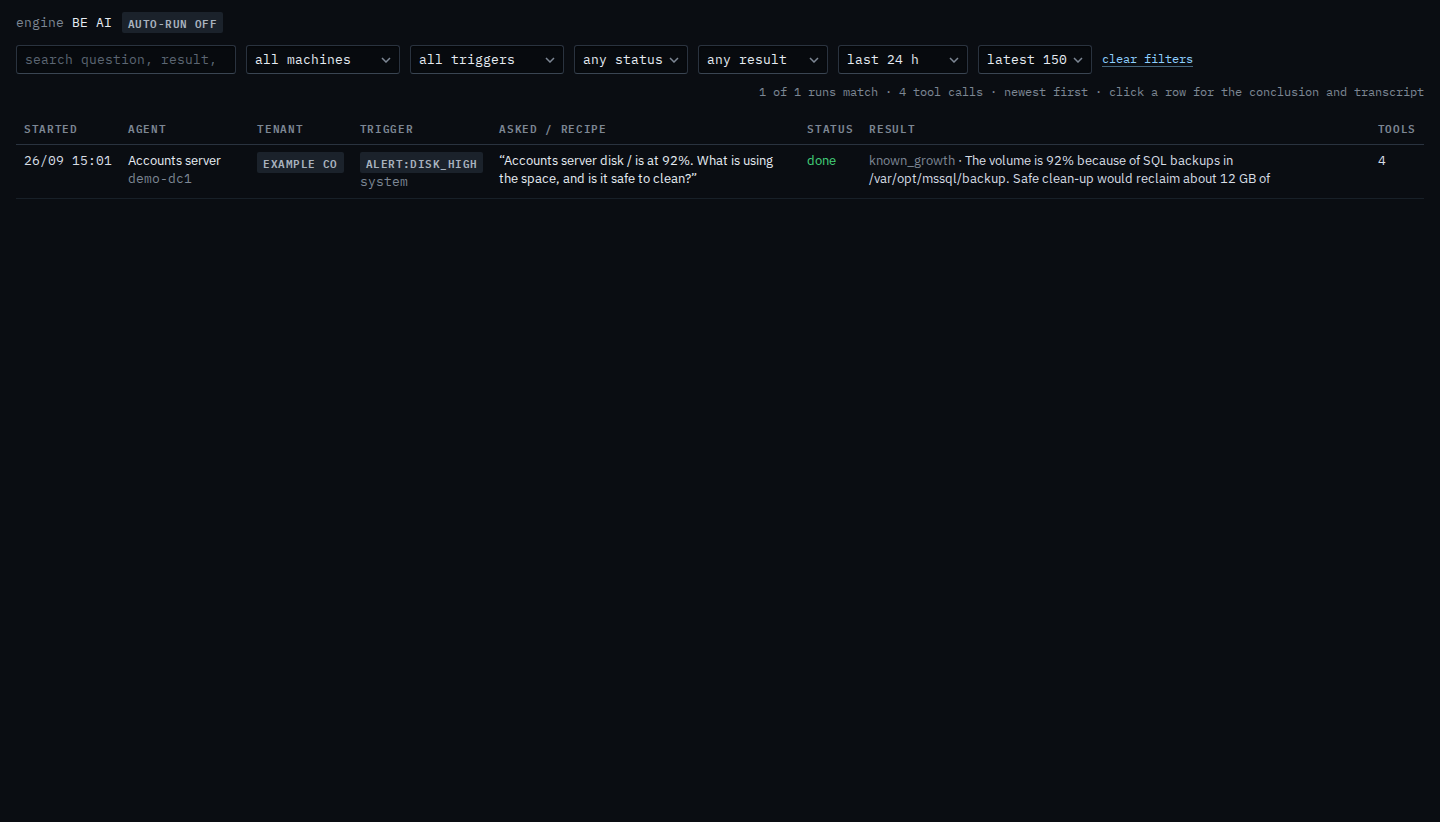Toggle the AUTO-RUN OFF badge

tap(172, 23)
